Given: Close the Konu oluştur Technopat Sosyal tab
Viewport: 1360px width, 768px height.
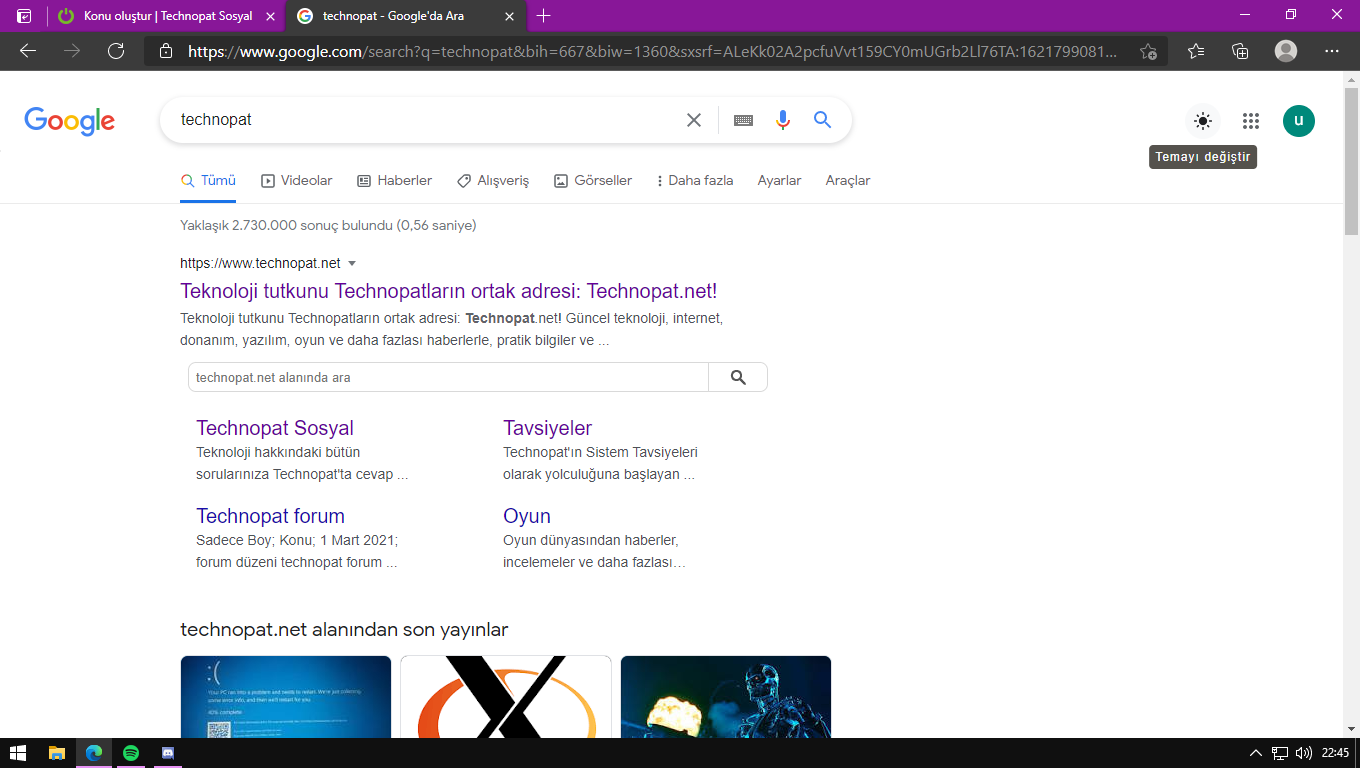Looking at the screenshot, I should coord(270,16).
